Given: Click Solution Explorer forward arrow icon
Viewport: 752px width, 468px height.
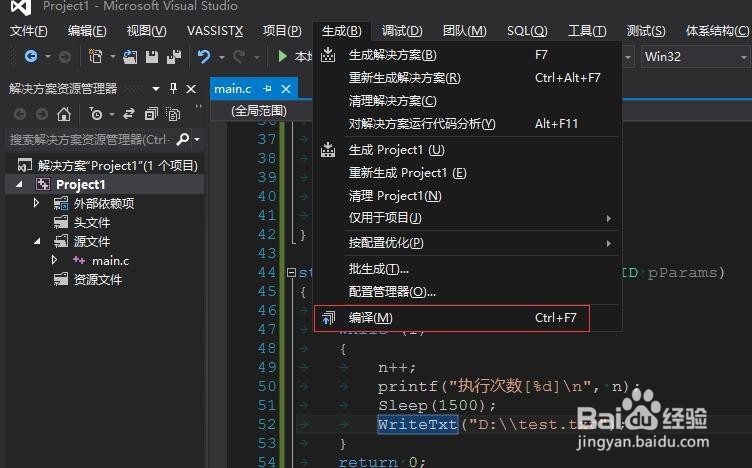Looking at the screenshot, I should tap(42, 114).
